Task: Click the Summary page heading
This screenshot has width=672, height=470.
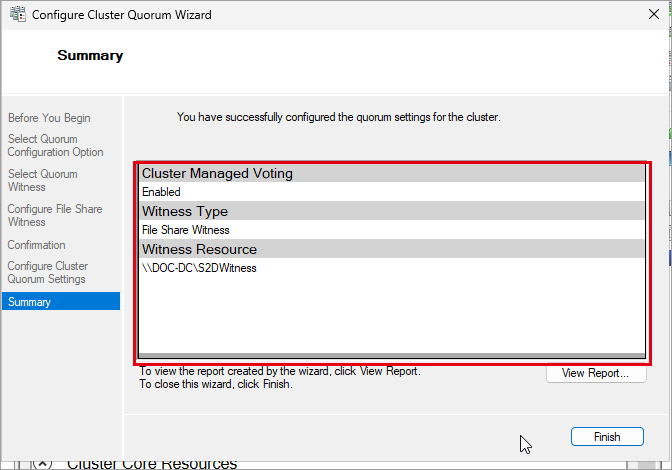Action: pyautogui.click(x=90, y=55)
